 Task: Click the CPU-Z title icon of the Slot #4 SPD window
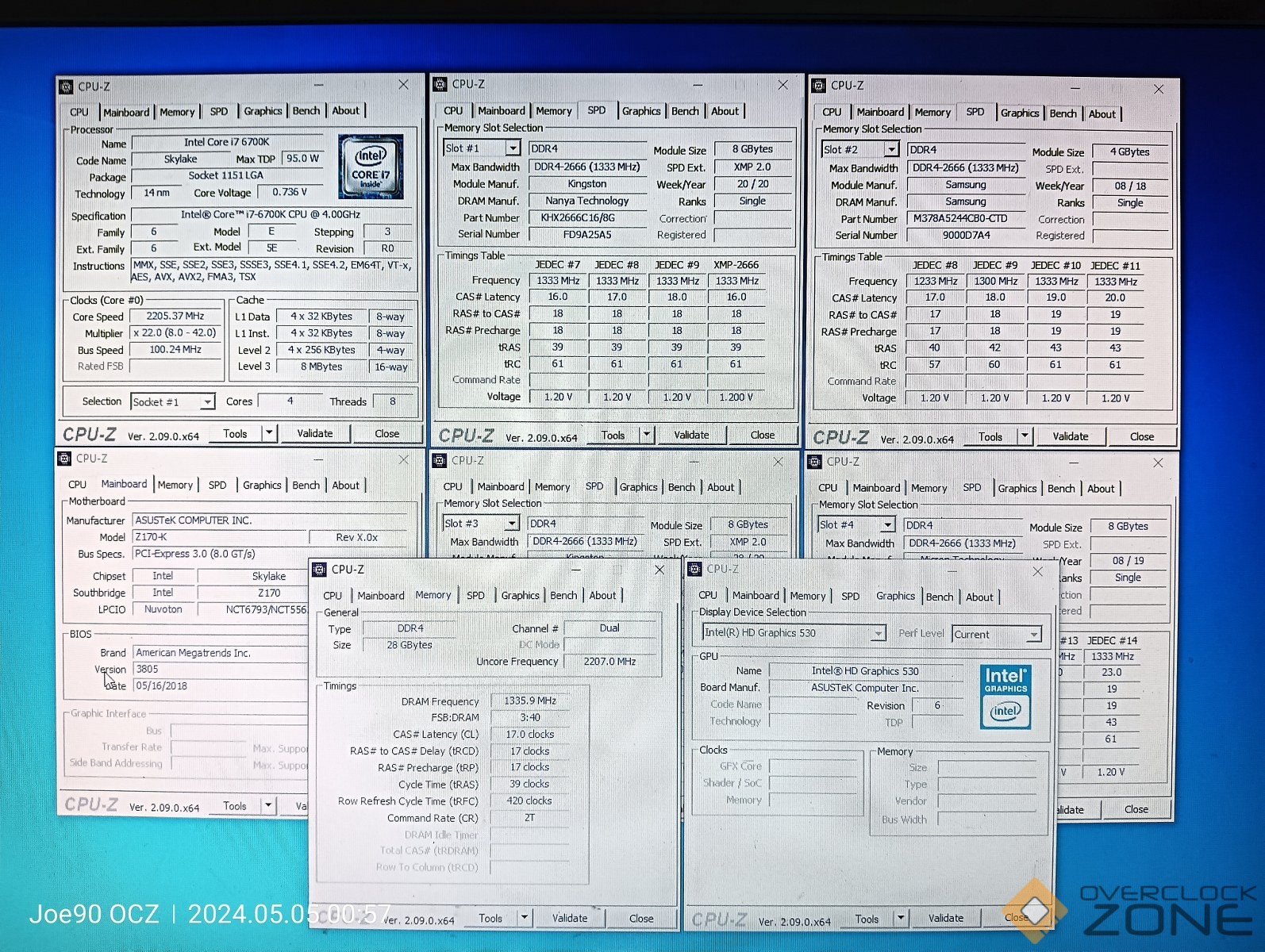814,462
